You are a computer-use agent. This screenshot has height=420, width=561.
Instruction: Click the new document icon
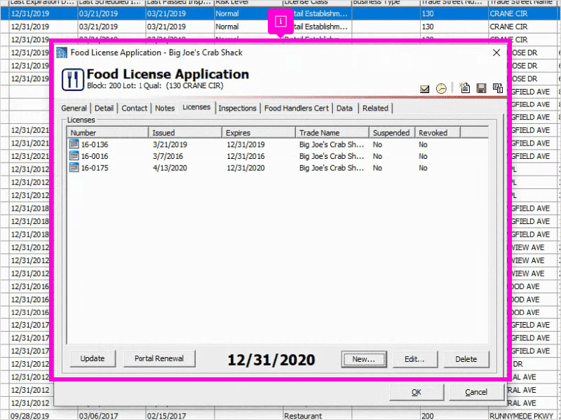(x=465, y=88)
